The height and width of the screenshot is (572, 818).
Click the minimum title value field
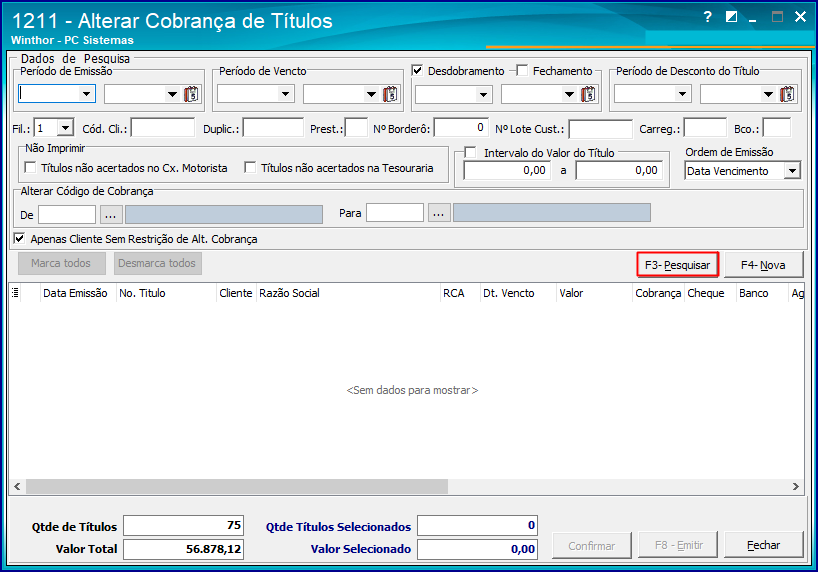(507, 170)
